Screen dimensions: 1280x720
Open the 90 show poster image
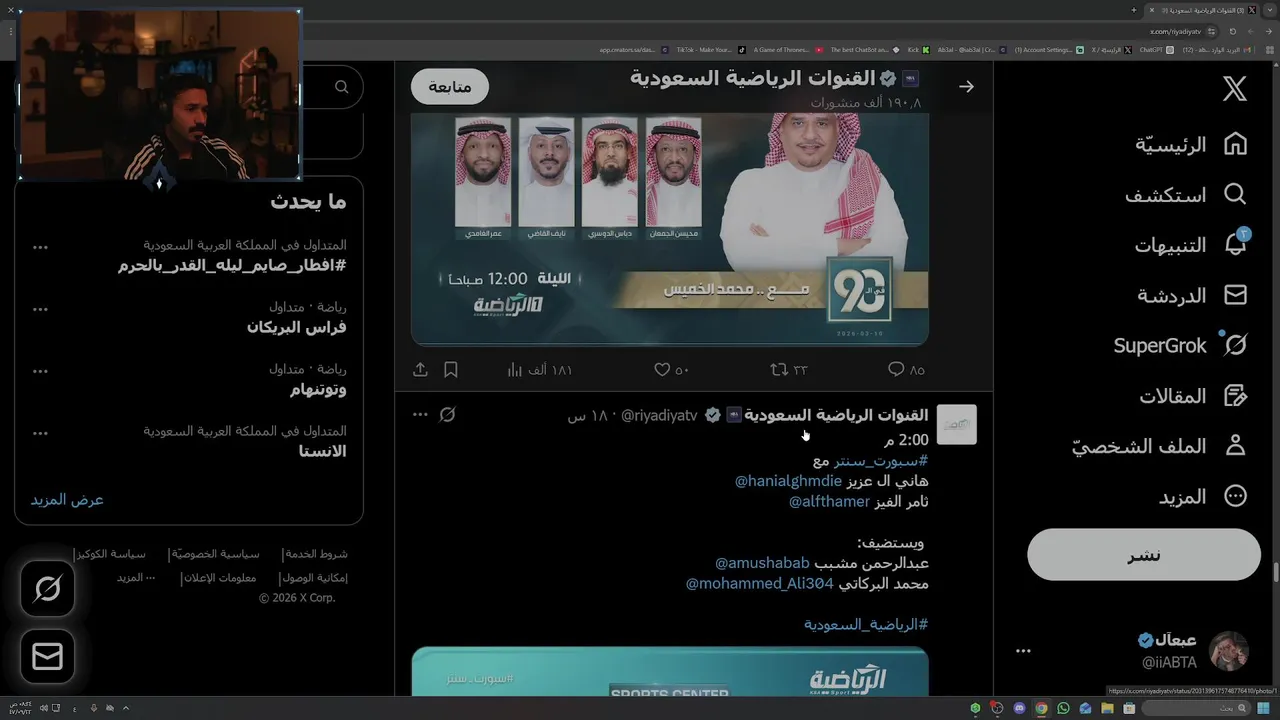click(670, 229)
